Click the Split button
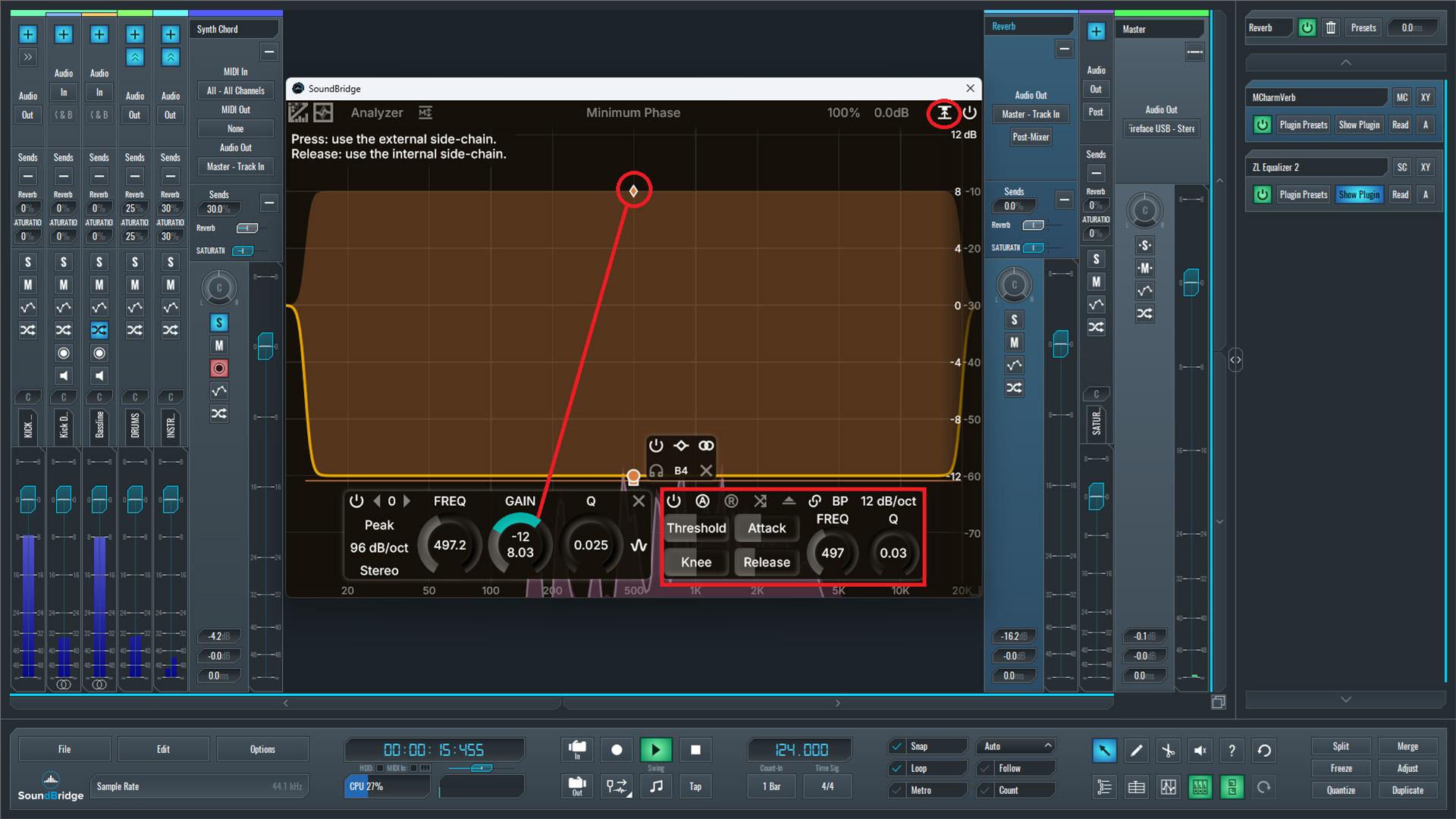This screenshot has width=1456, height=819. [x=1341, y=747]
